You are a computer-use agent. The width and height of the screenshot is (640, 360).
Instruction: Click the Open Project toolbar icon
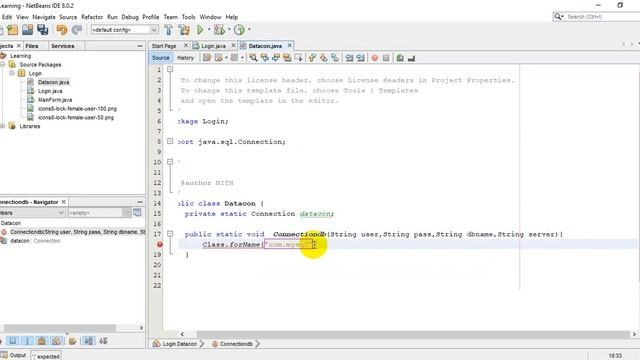tap(27, 30)
